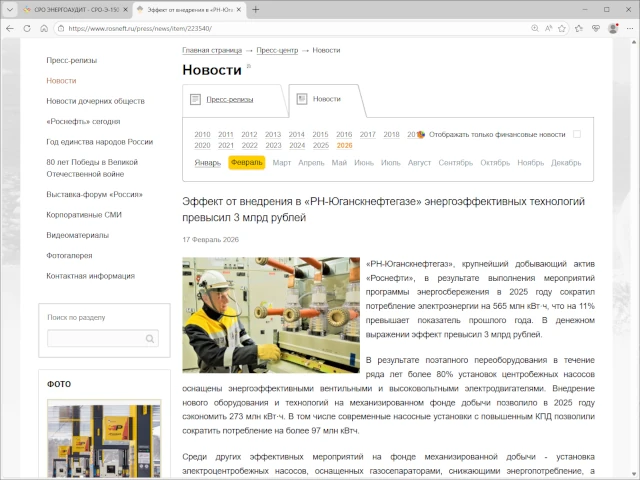Image resolution: width=640 pixels, height=480 pixels.
Task: Activate the read aloud icon
Action: click(x=548, y=28)
